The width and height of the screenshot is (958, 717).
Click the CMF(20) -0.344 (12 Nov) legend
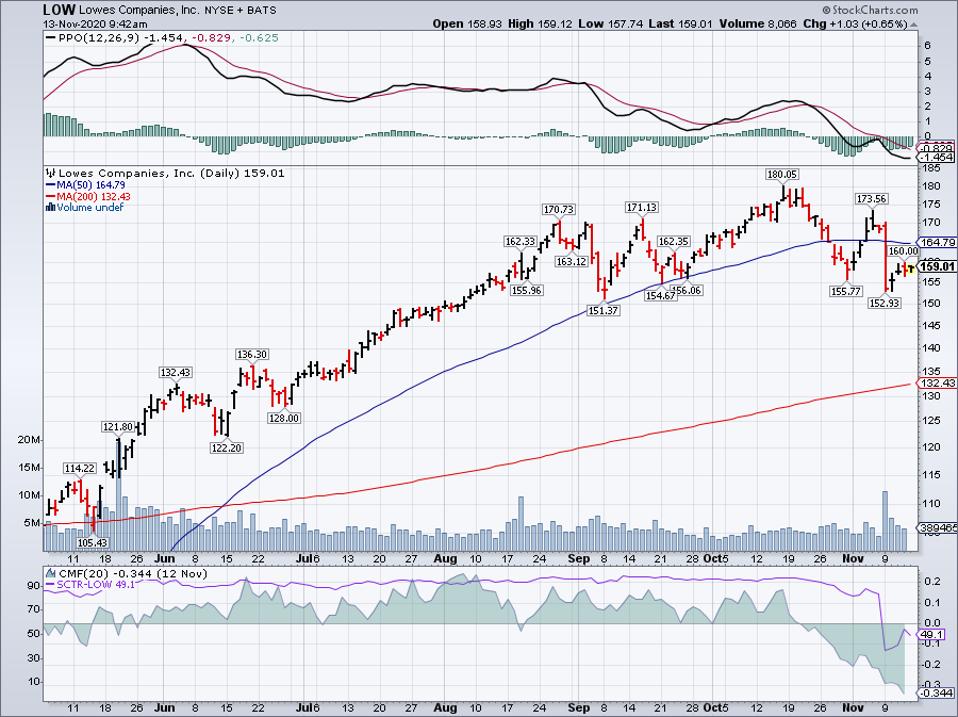coord(133,574)
